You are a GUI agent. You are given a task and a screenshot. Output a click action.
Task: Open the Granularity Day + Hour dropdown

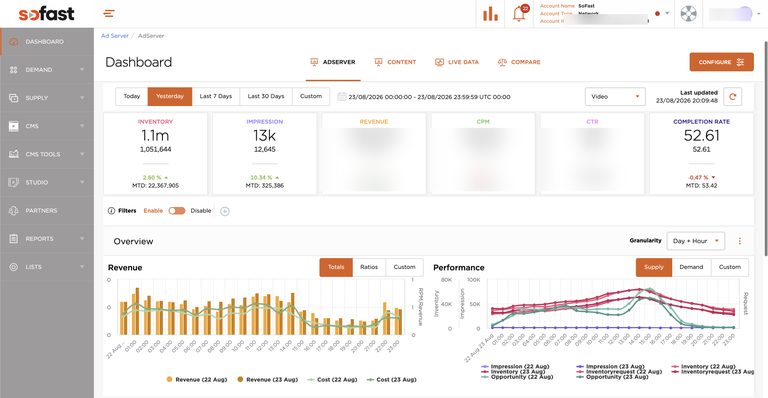pyautogui.click(x=696, y=241)
